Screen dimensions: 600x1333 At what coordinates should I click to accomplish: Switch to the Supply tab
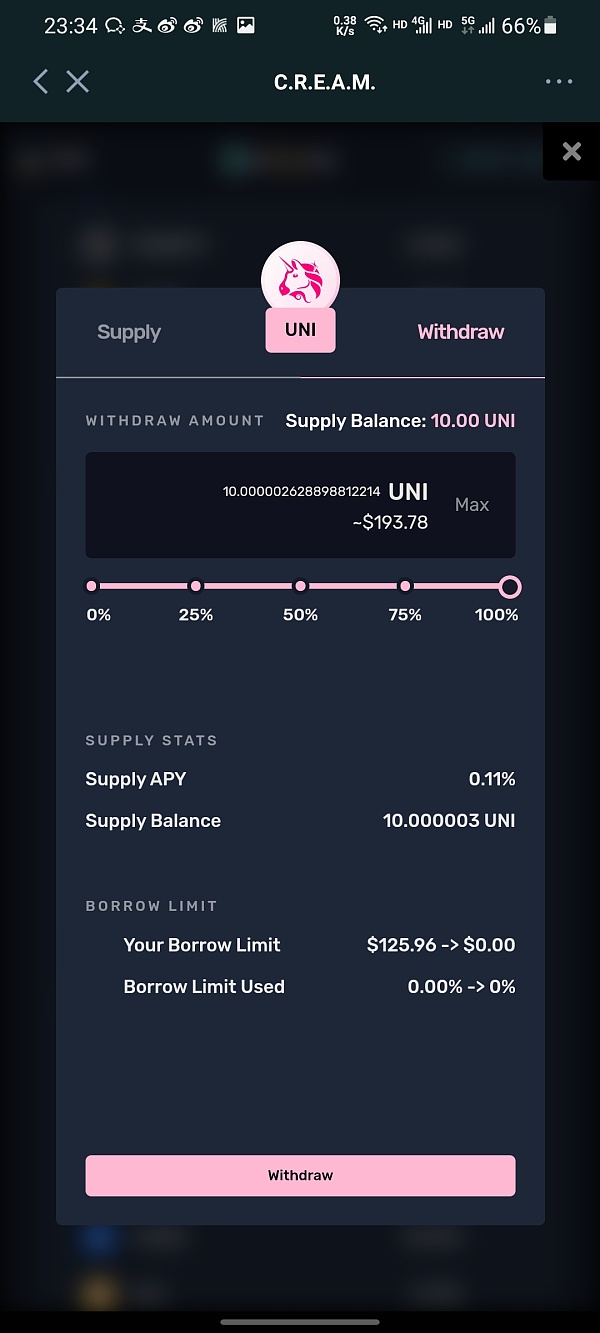point(129,332)
